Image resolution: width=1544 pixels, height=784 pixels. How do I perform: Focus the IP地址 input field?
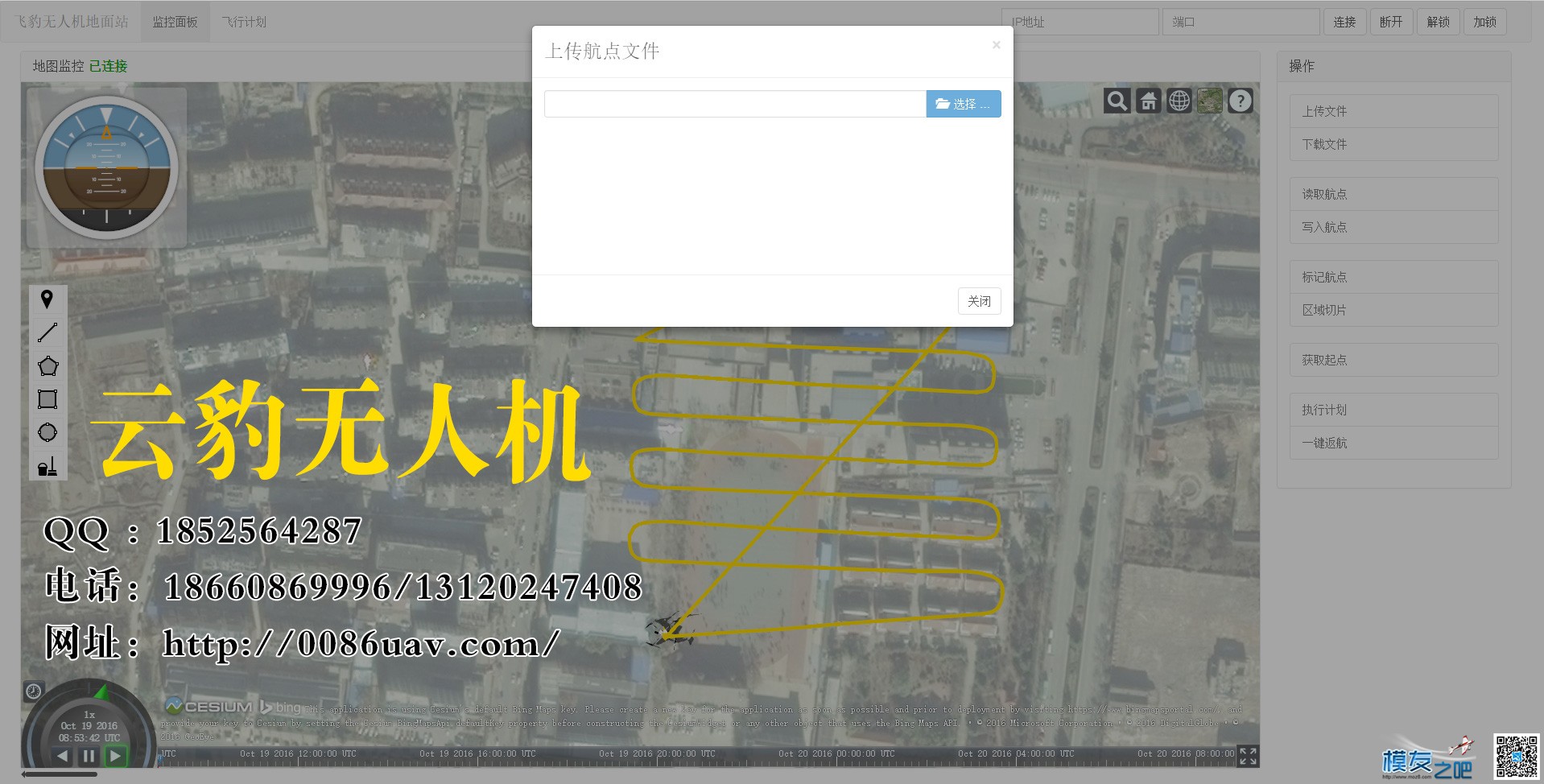point(1080,22)
